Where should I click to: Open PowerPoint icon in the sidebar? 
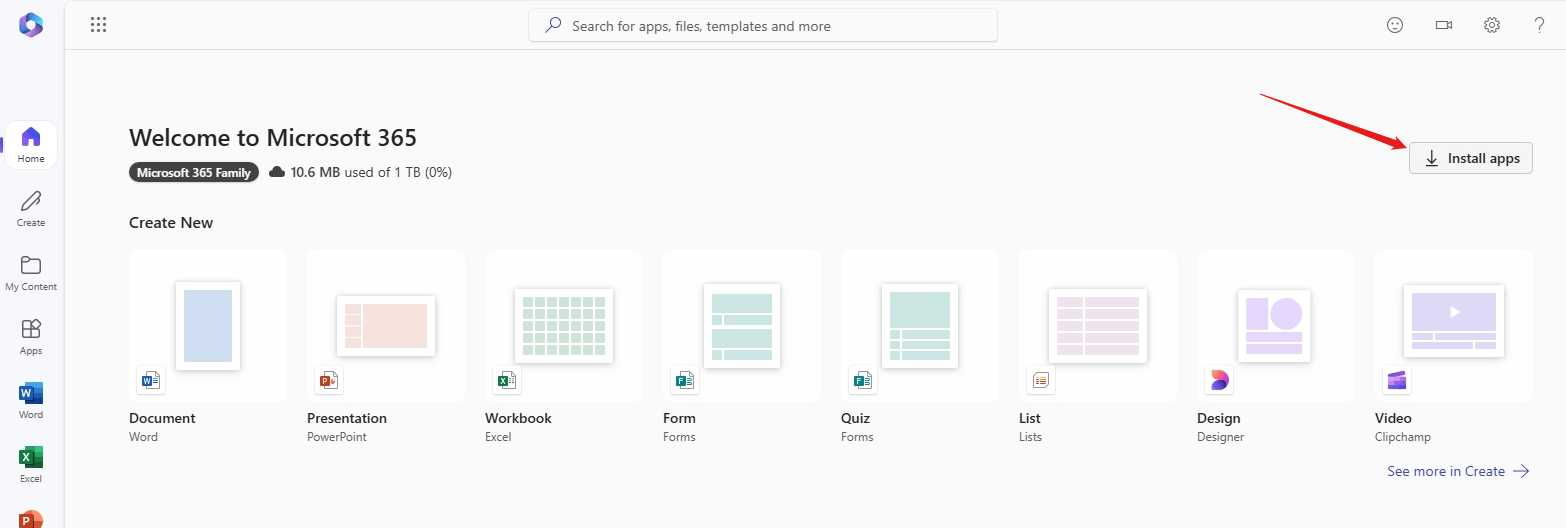click(x=31, y=518)
